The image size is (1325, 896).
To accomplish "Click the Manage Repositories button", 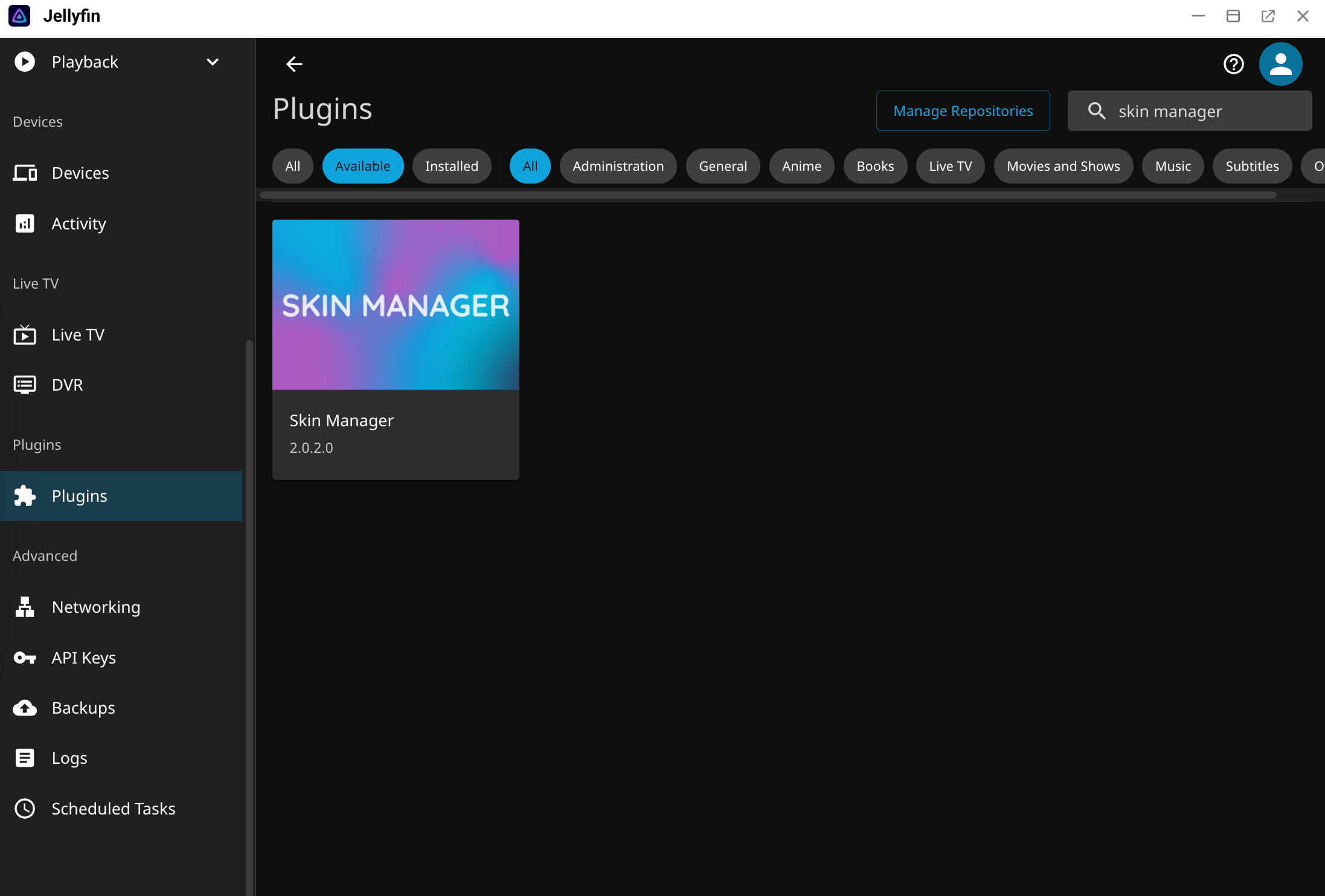I will [x=963, y=111].
